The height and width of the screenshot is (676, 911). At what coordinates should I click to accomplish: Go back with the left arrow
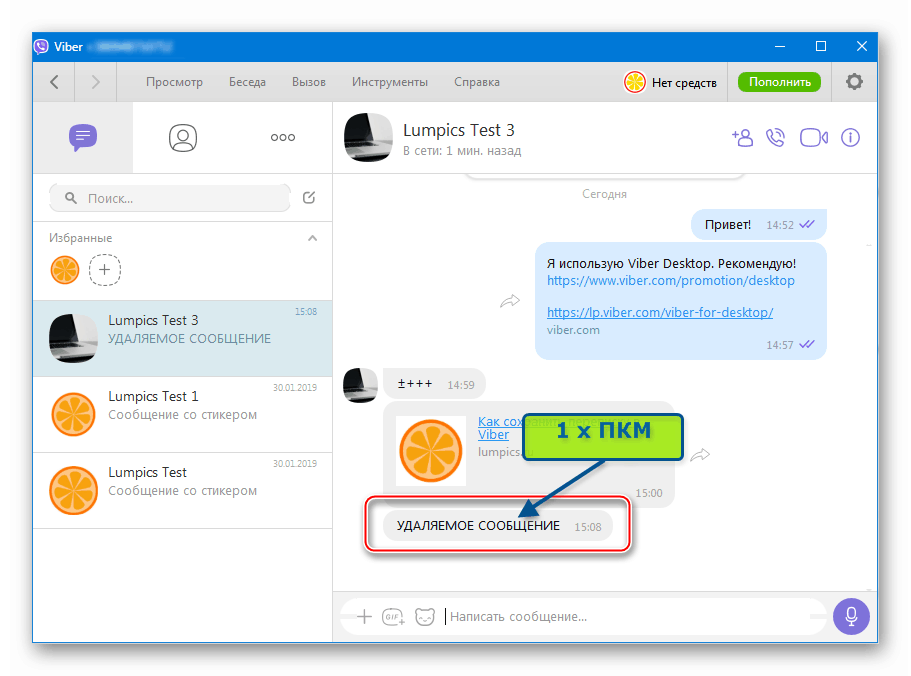(54, 82)
